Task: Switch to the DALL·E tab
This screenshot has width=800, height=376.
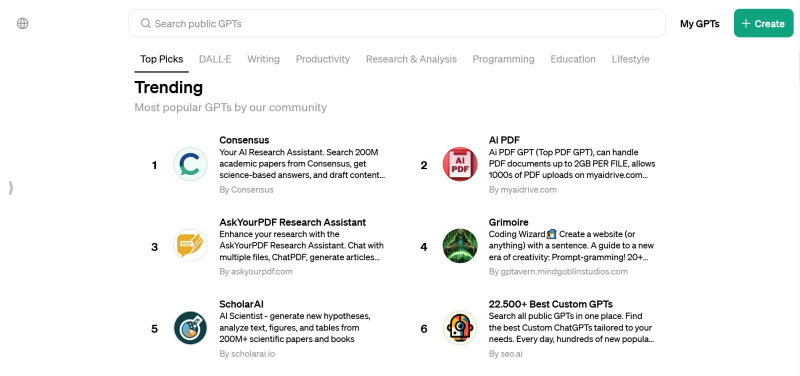Action: coord(215,59)
